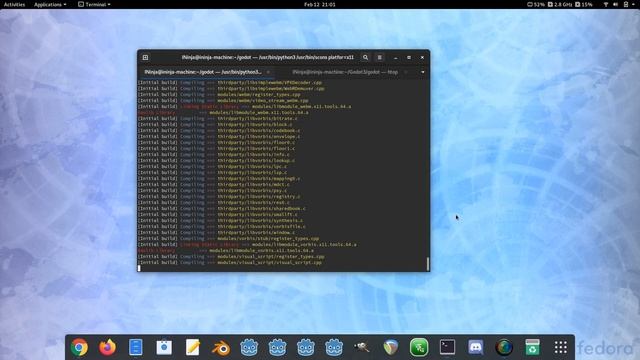Launch GIMP from the dock

362,347
